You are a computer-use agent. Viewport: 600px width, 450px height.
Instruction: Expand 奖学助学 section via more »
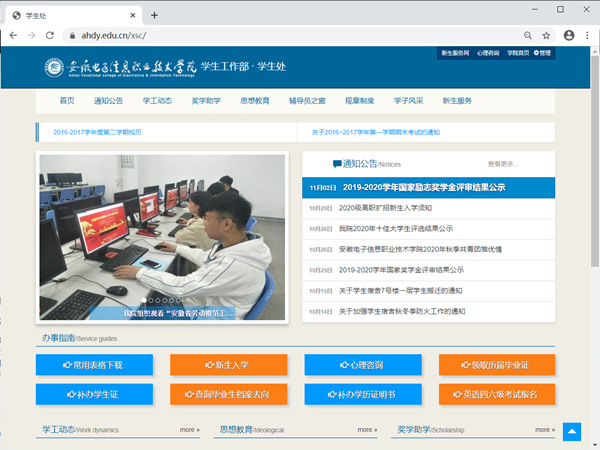544,429
